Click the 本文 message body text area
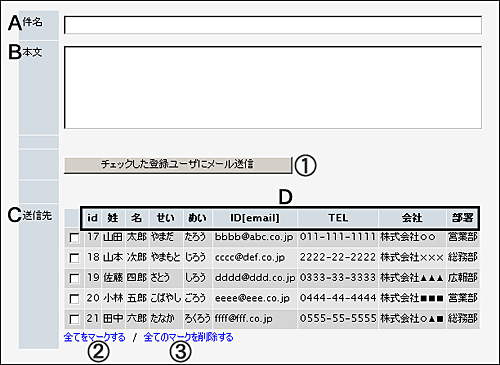The height and width of the screenshot is (365, 500). pos(273,87)
